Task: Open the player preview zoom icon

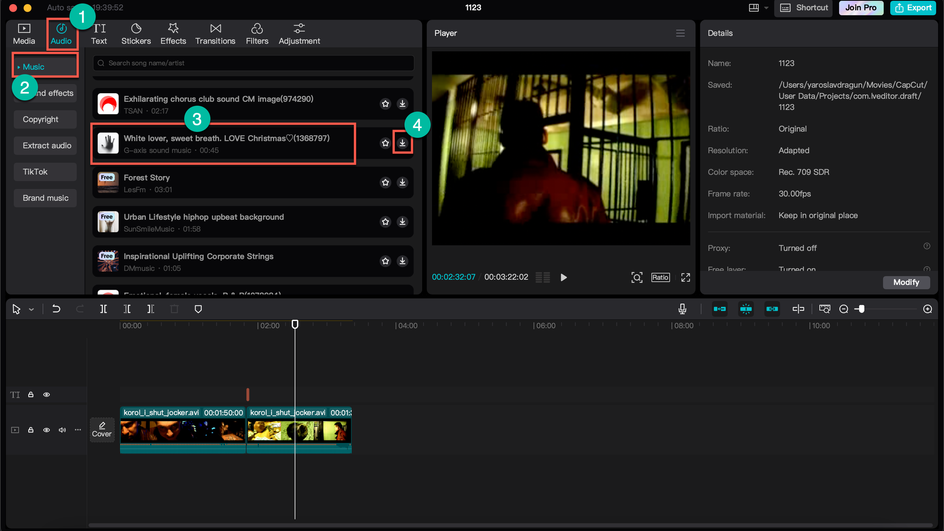Action: (x=636, y=278)
